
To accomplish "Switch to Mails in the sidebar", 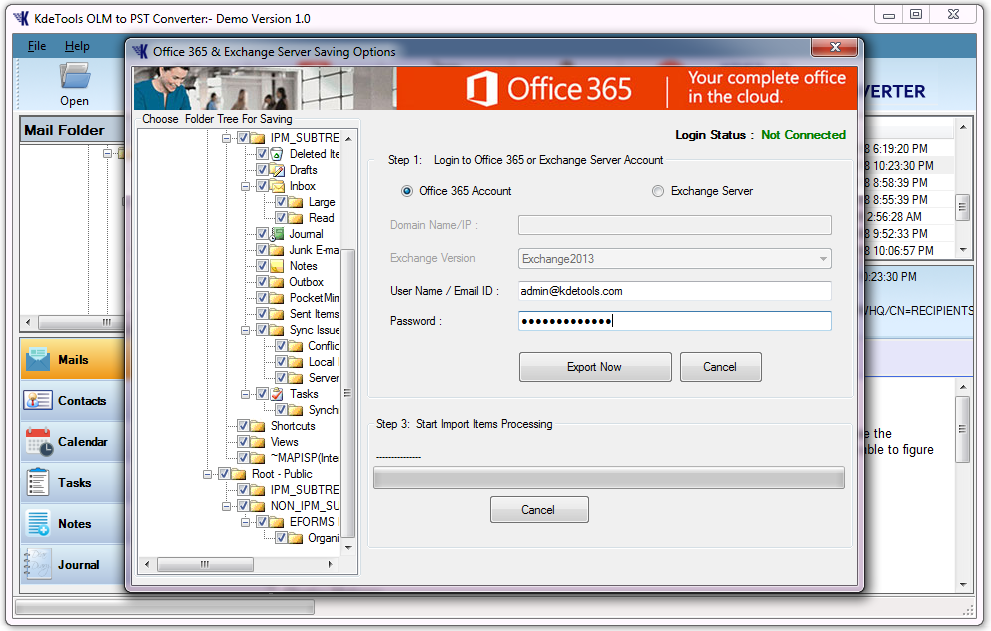I will (73, 359).
